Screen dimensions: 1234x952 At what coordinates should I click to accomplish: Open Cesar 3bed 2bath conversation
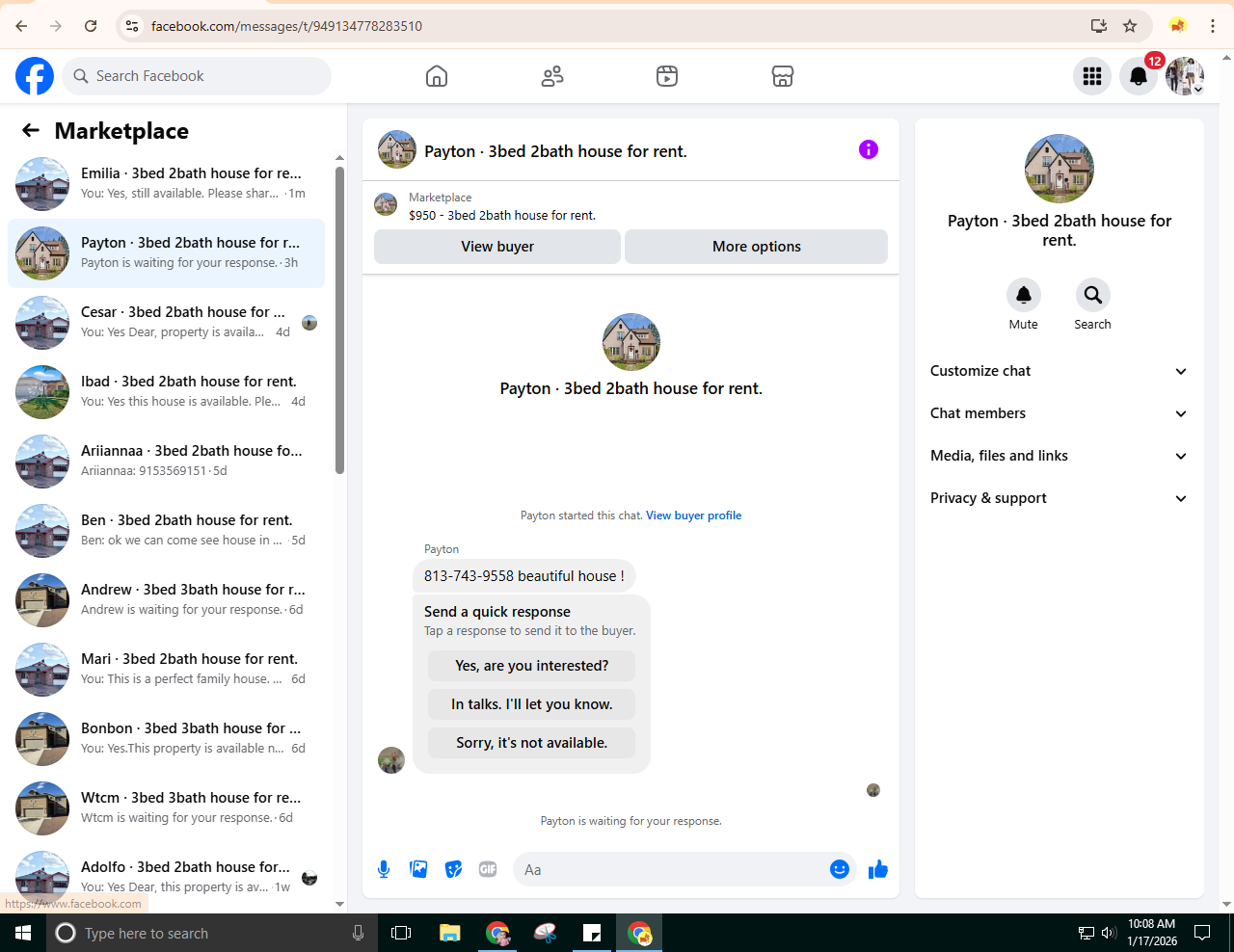[167, 323]
